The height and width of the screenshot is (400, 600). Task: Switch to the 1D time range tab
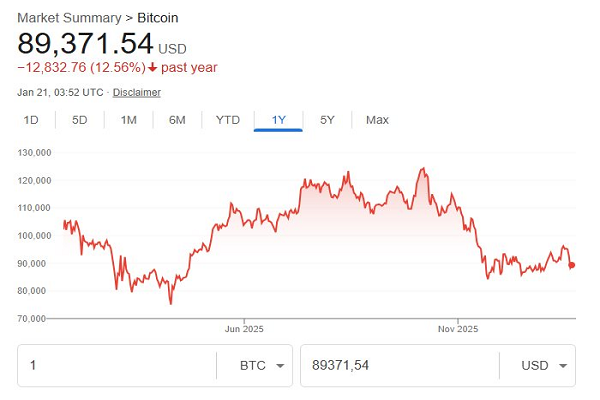tap(31, 120)
